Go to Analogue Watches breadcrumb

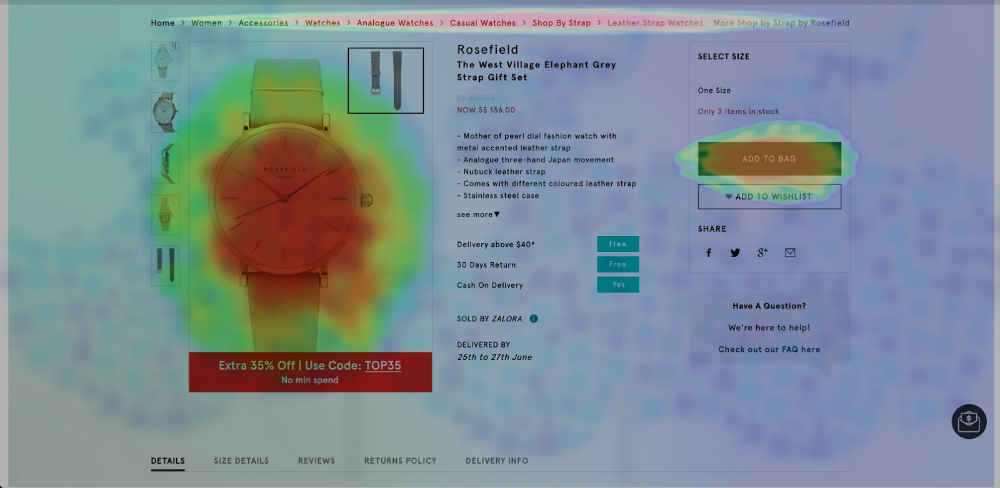(x=395, y=23)
